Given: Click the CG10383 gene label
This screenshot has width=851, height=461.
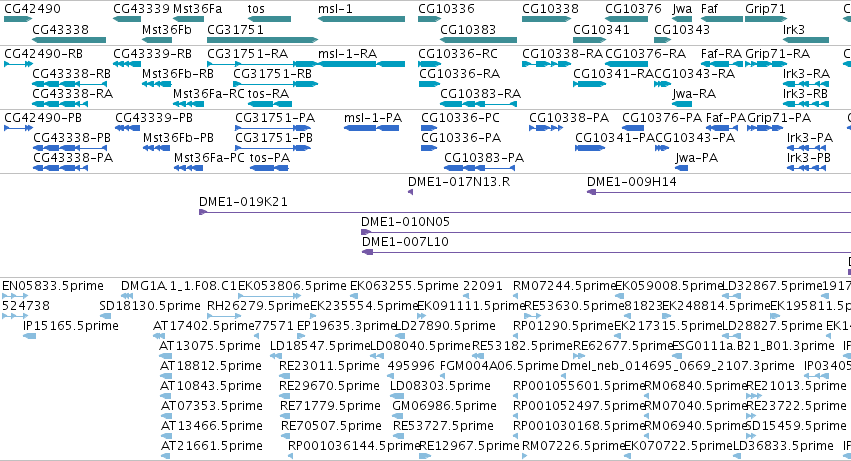Looking at the screenshot, I should 468,30.
